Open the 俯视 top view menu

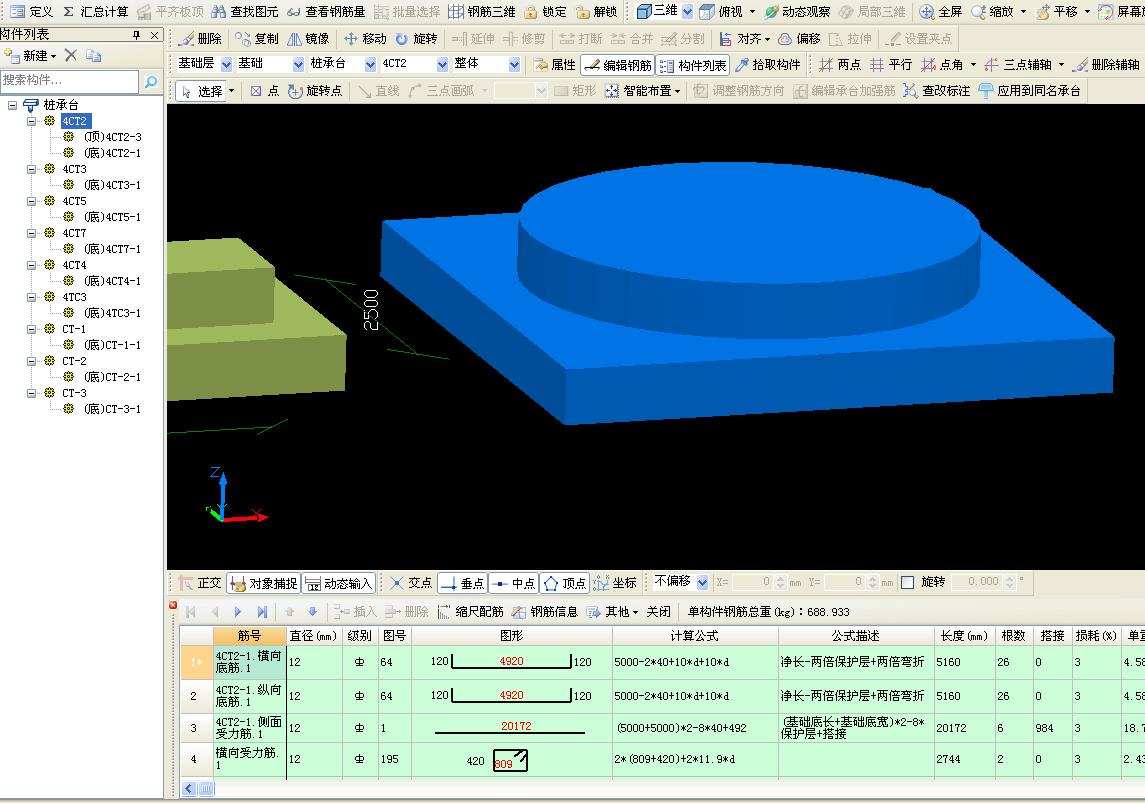tap(727, 12)
